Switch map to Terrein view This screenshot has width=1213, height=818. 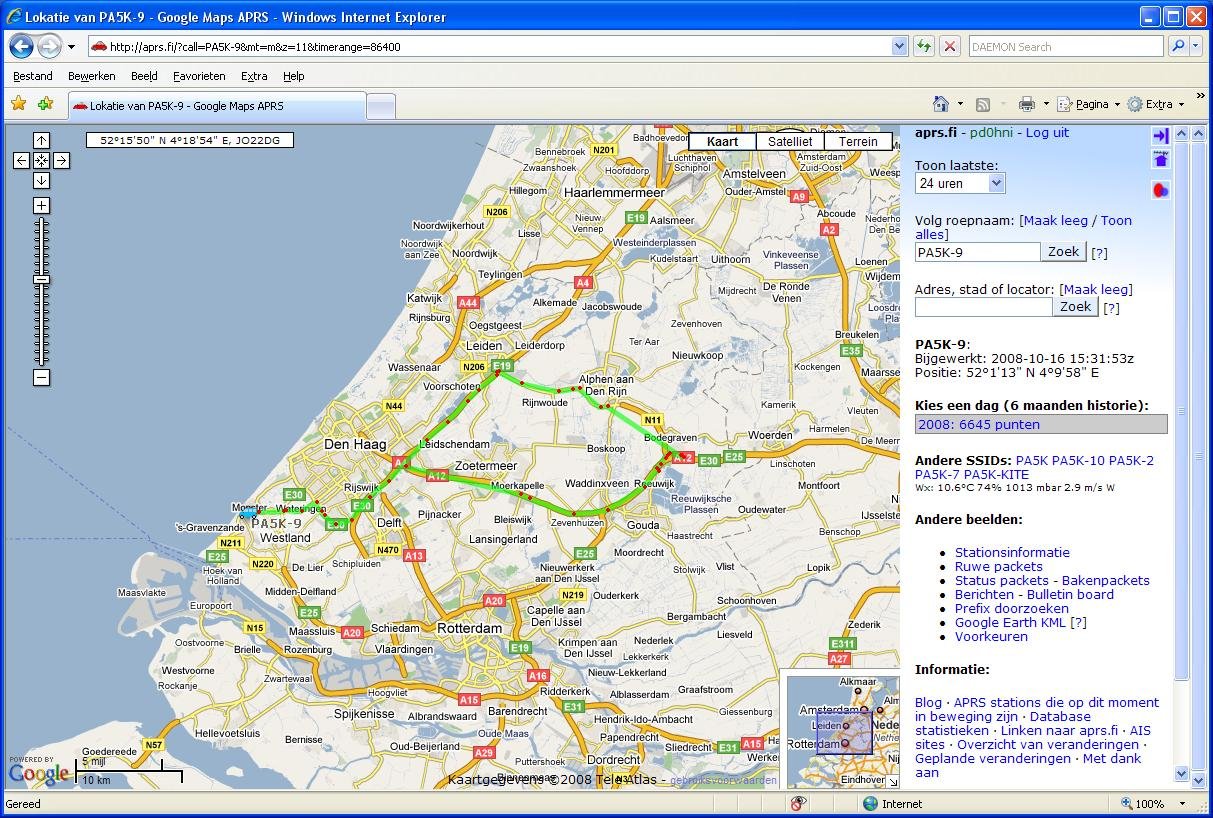click(858, 141)
